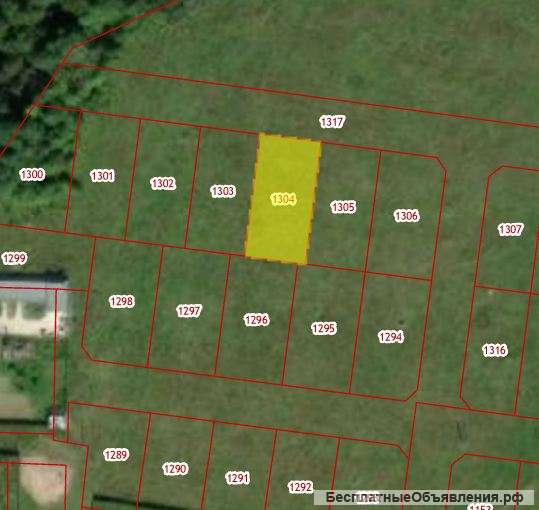Click parcel label 1295
The width and height of the screenshot is (539, 510).
[324, 328]
